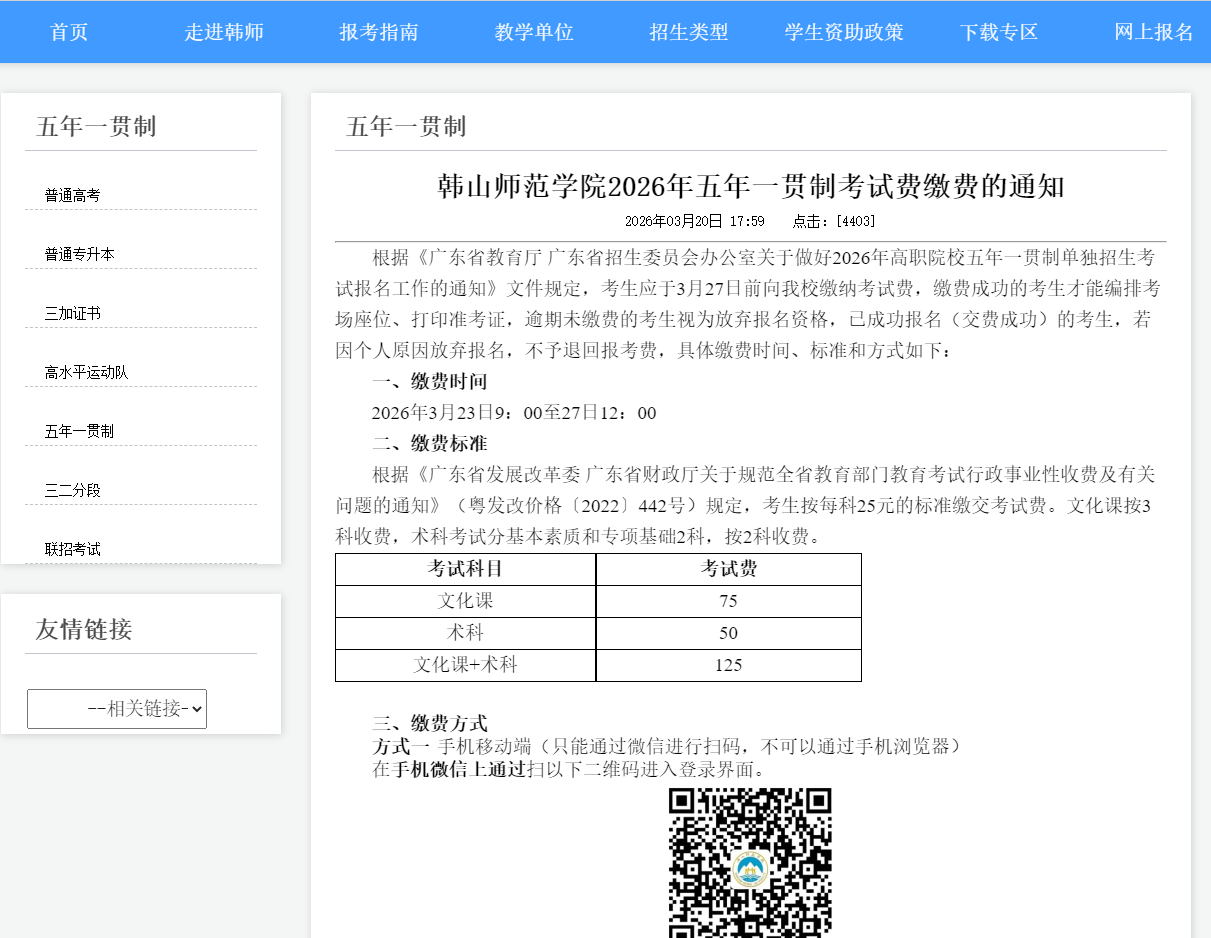Image resolution: width=1211 pixels, height=938 pixels.
Task: Open the 网上报名 registration page
Action: click(x=1152, y=31)
